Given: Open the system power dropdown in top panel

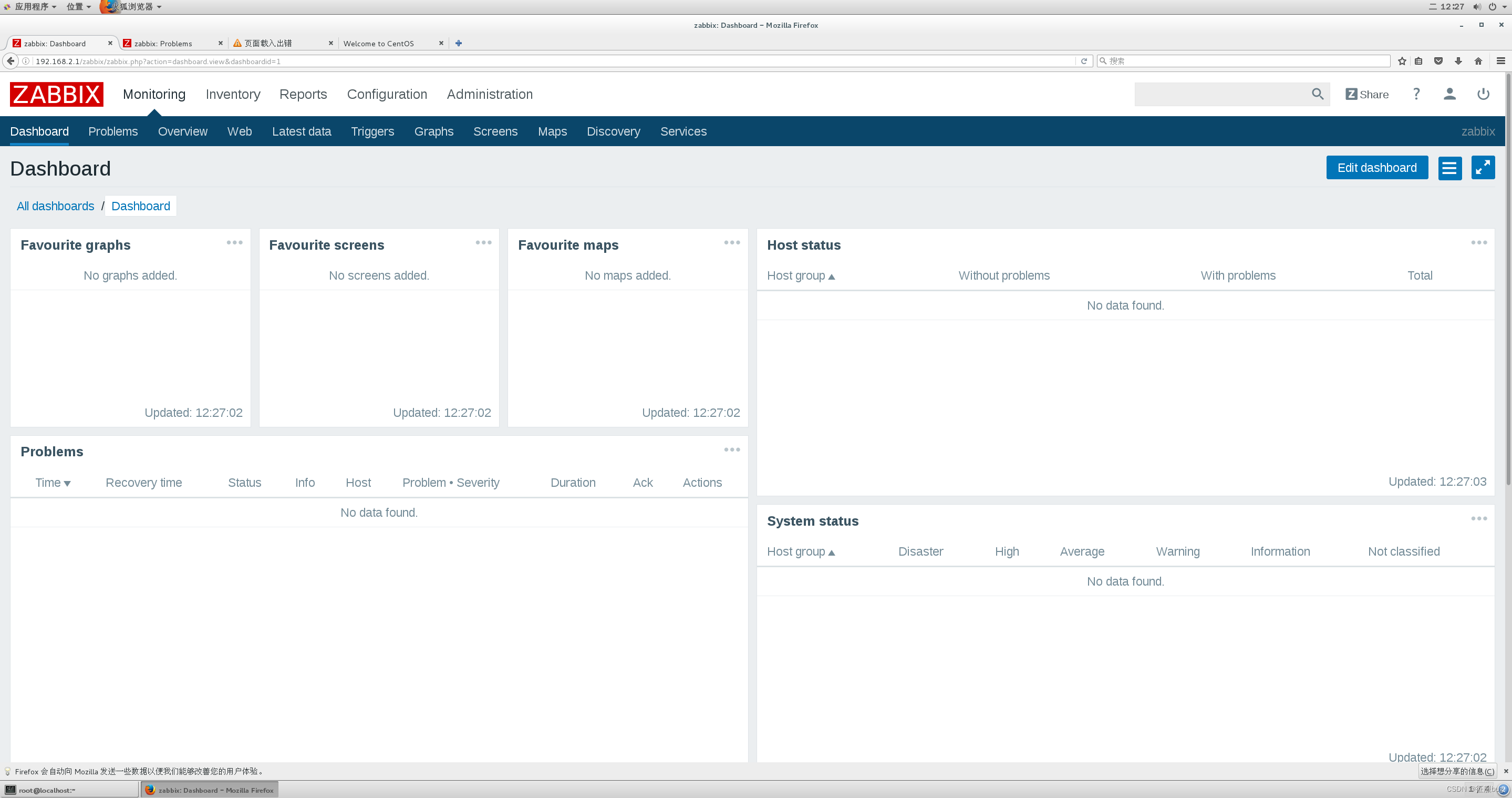Looking at the screenshot, I should (x=1496, y=6).
